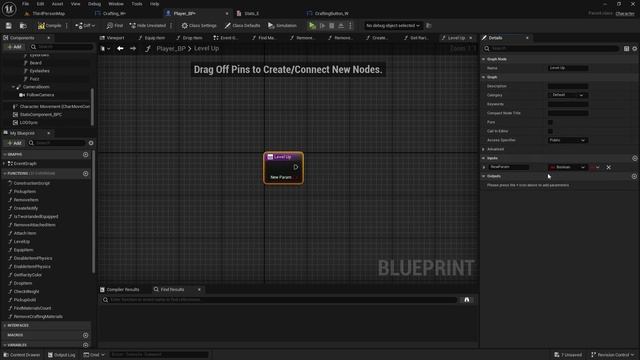640x360 pixels.
Task: Navigate forward in graph history
Action: (x=133, y=49)
